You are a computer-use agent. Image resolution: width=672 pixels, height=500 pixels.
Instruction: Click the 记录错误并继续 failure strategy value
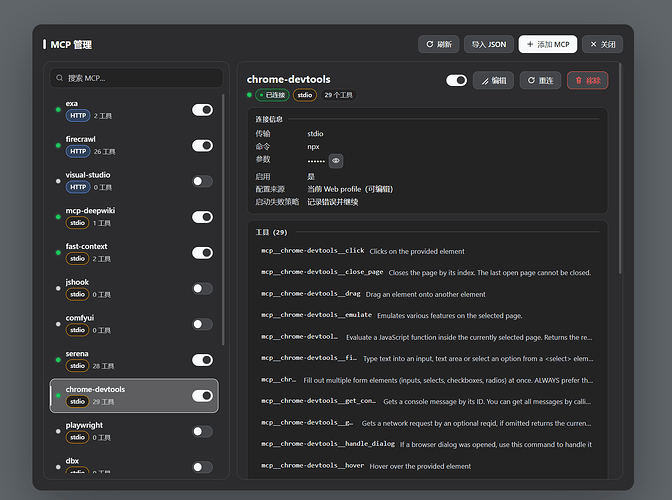click(333, 202)
